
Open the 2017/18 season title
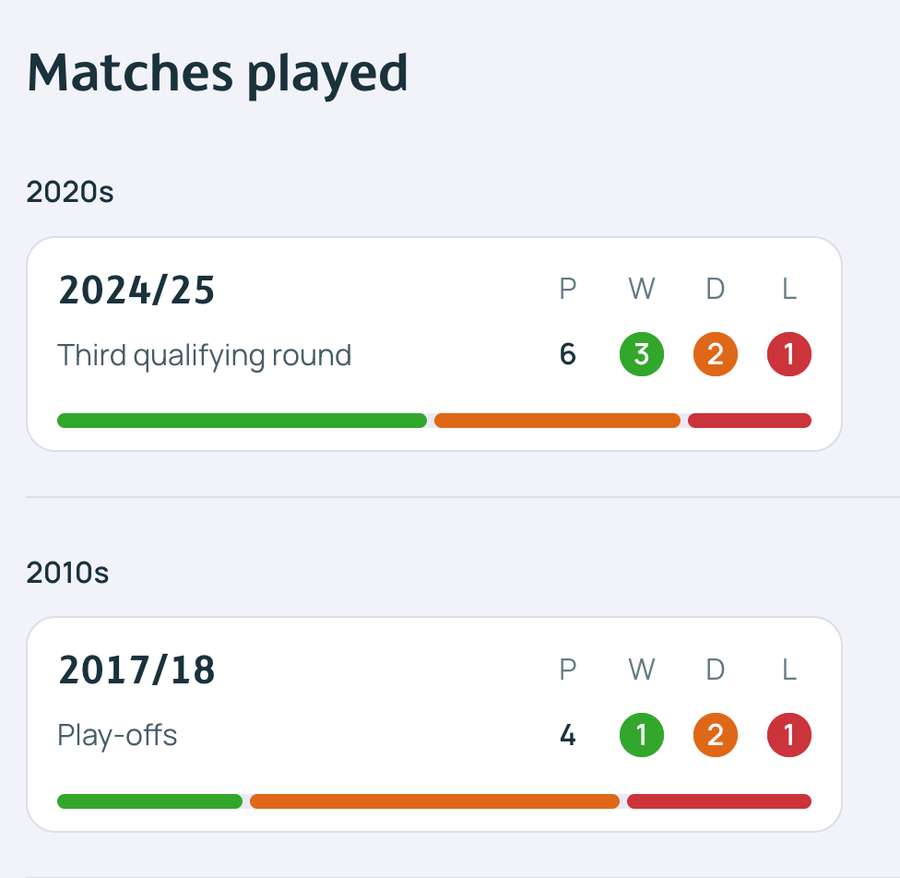click(x=137, y=670)
